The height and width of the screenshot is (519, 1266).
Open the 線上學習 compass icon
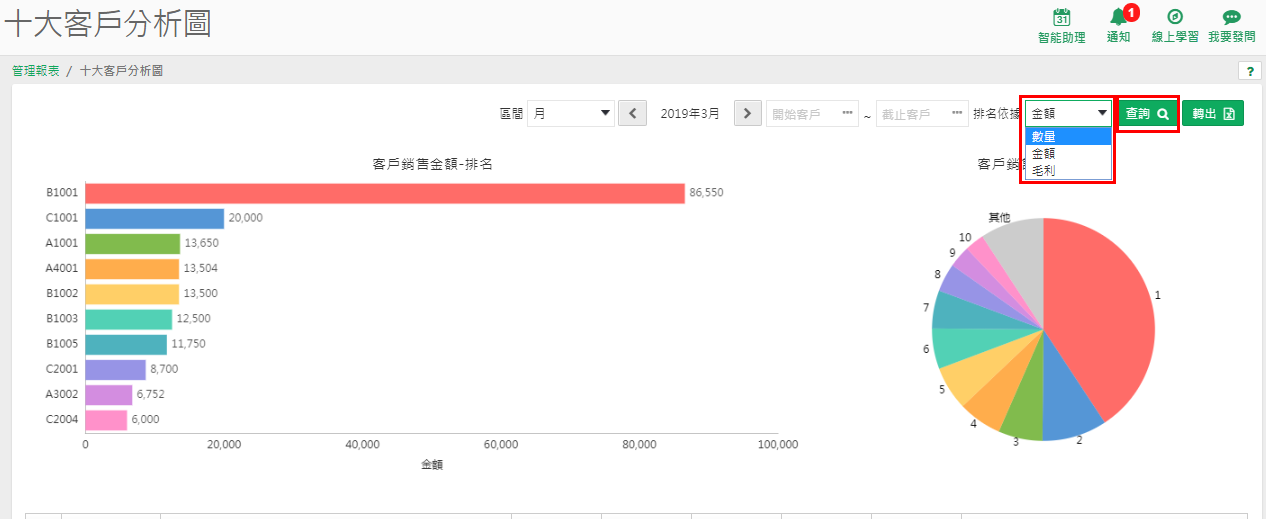(1175, 17)
